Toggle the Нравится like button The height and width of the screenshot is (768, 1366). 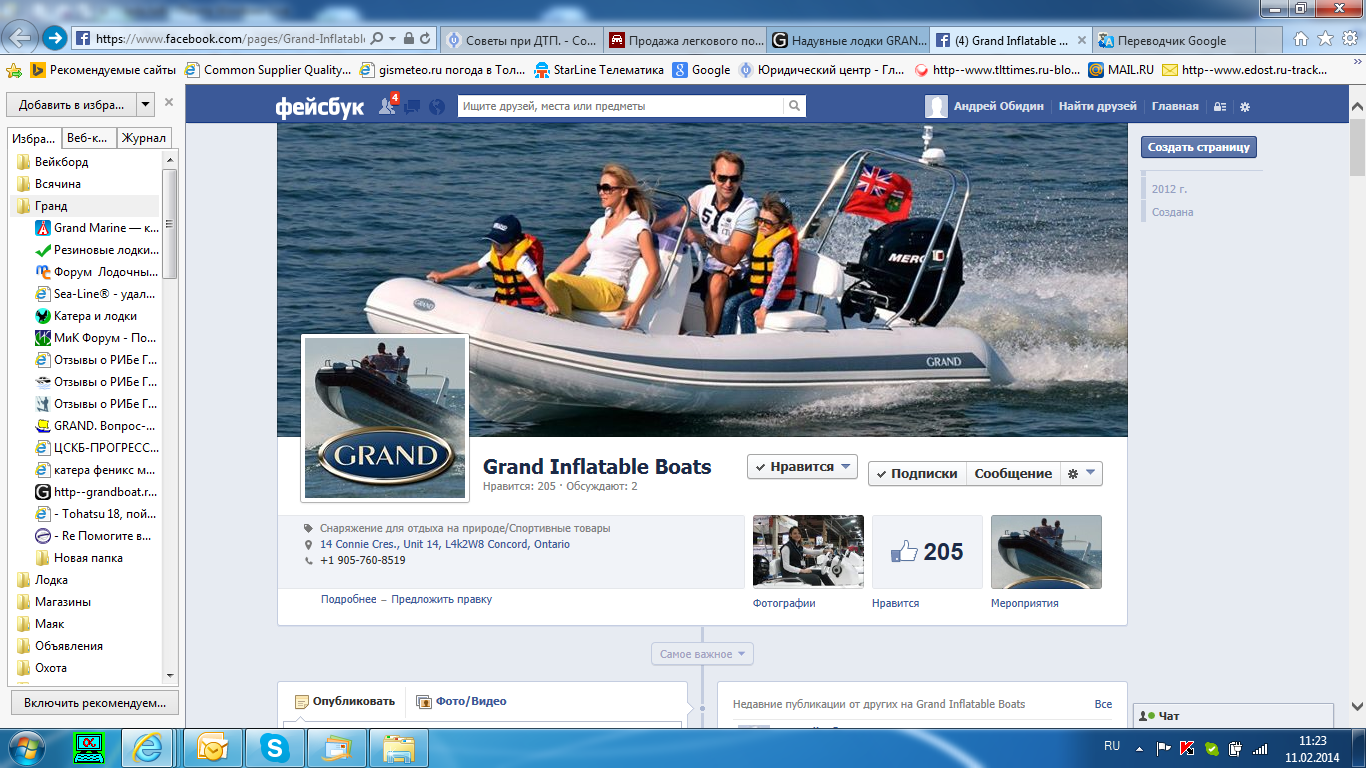802,467
